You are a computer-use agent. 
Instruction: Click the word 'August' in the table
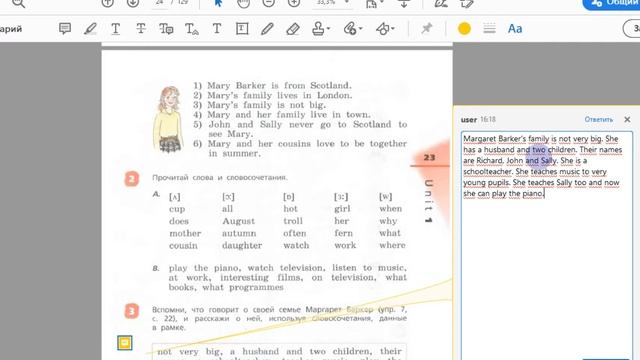point(238,221)
